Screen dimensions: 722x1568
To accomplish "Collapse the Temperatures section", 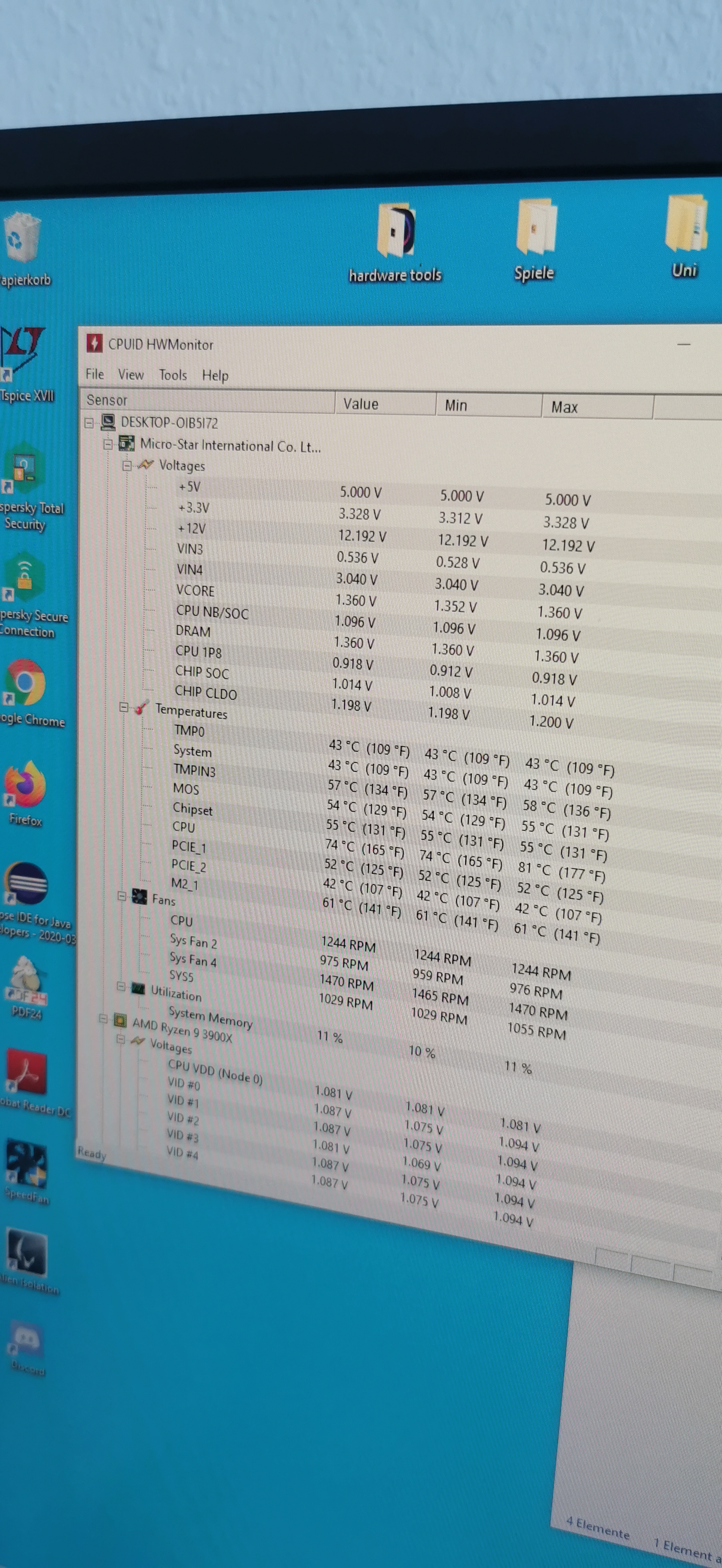I will coord(124,707).
